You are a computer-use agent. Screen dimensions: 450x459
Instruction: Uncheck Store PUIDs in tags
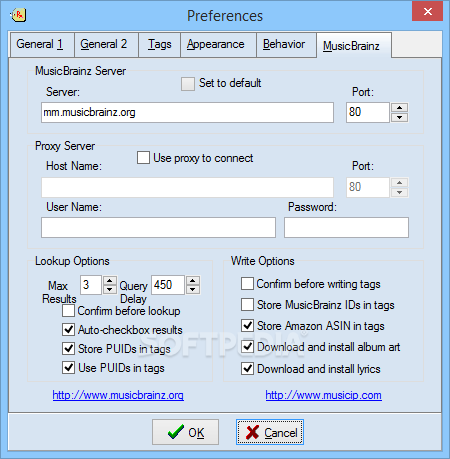[68, 349]
